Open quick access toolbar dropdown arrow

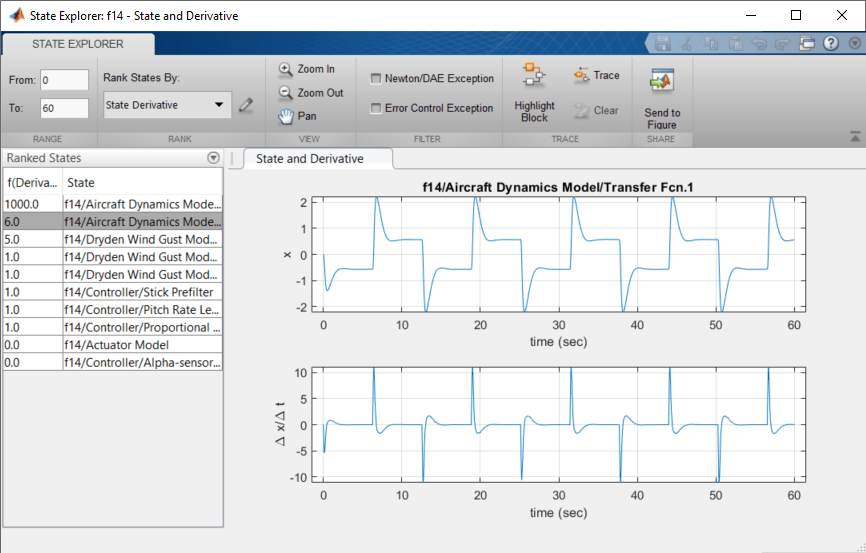pyautogui.click(x=853, y=44)
